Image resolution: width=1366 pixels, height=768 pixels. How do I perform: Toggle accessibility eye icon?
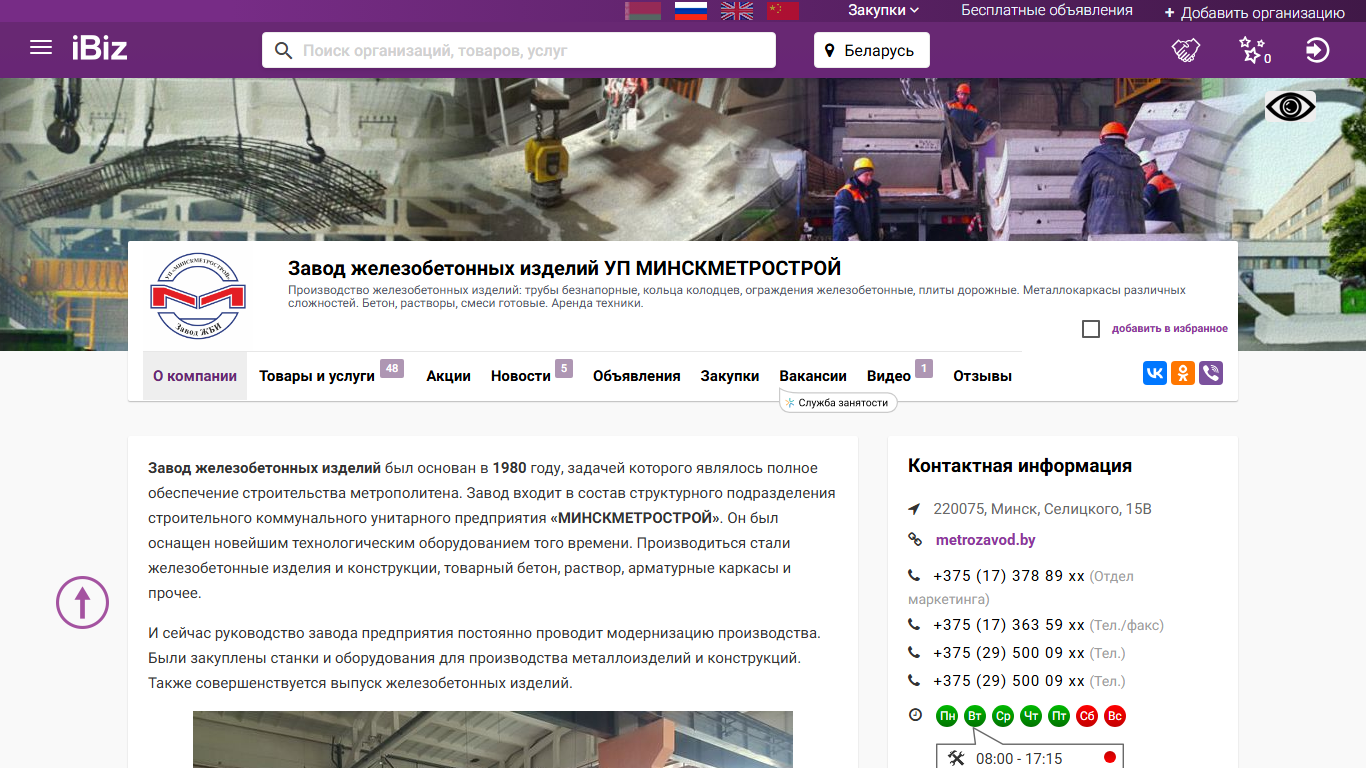[1290, 106]
